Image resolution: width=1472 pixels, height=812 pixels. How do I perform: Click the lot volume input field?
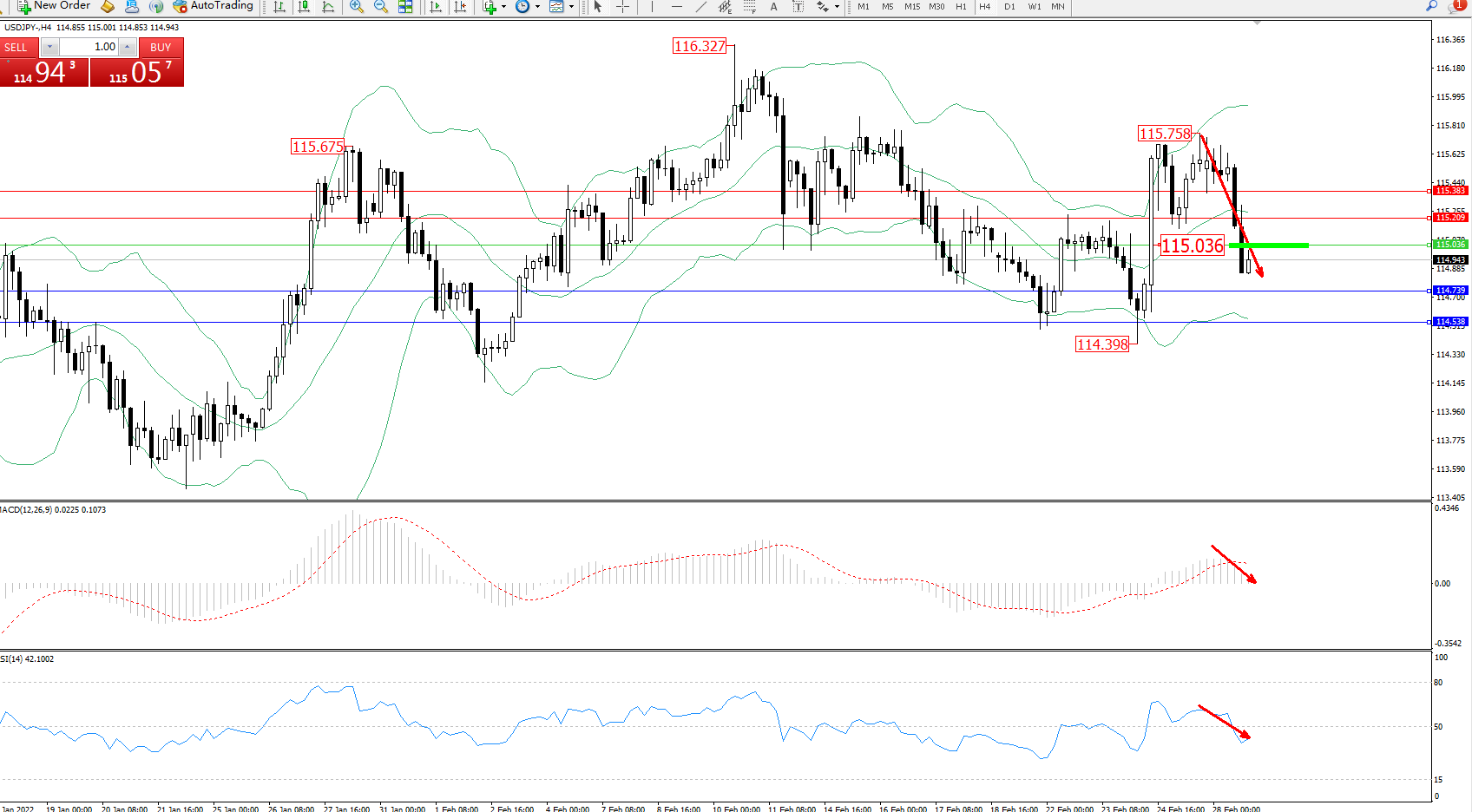click(90, 47)
